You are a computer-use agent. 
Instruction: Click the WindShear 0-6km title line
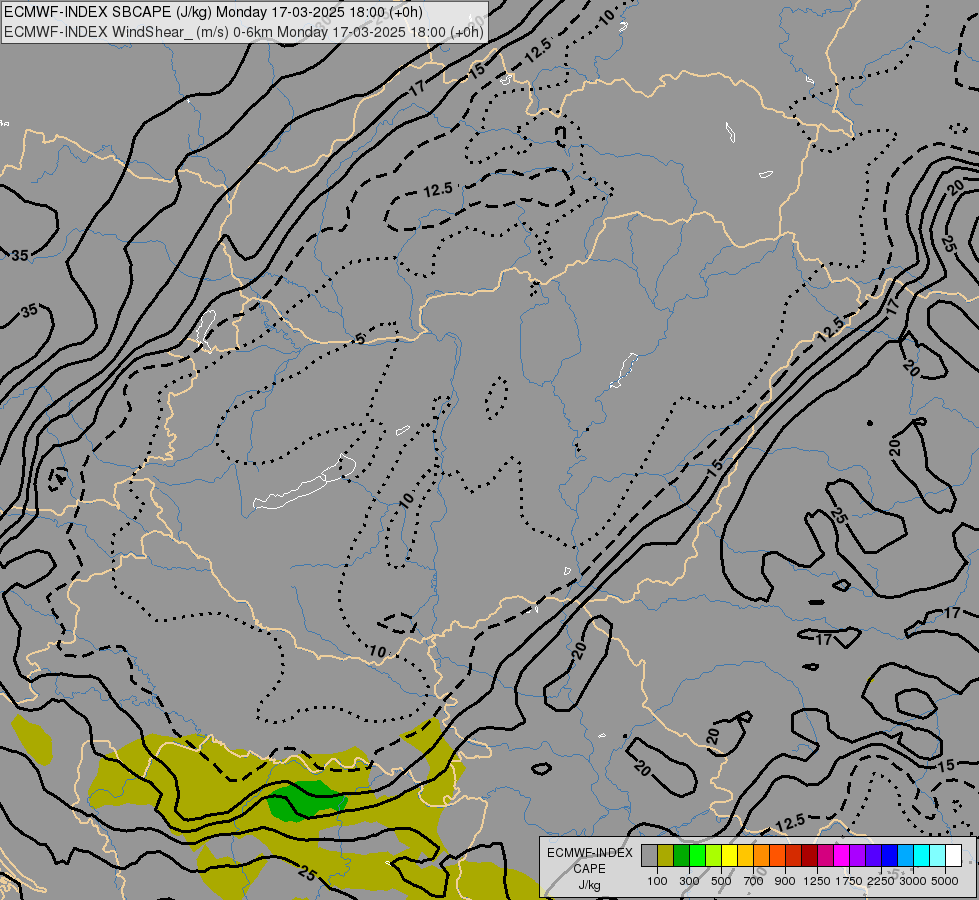point(244,32)
